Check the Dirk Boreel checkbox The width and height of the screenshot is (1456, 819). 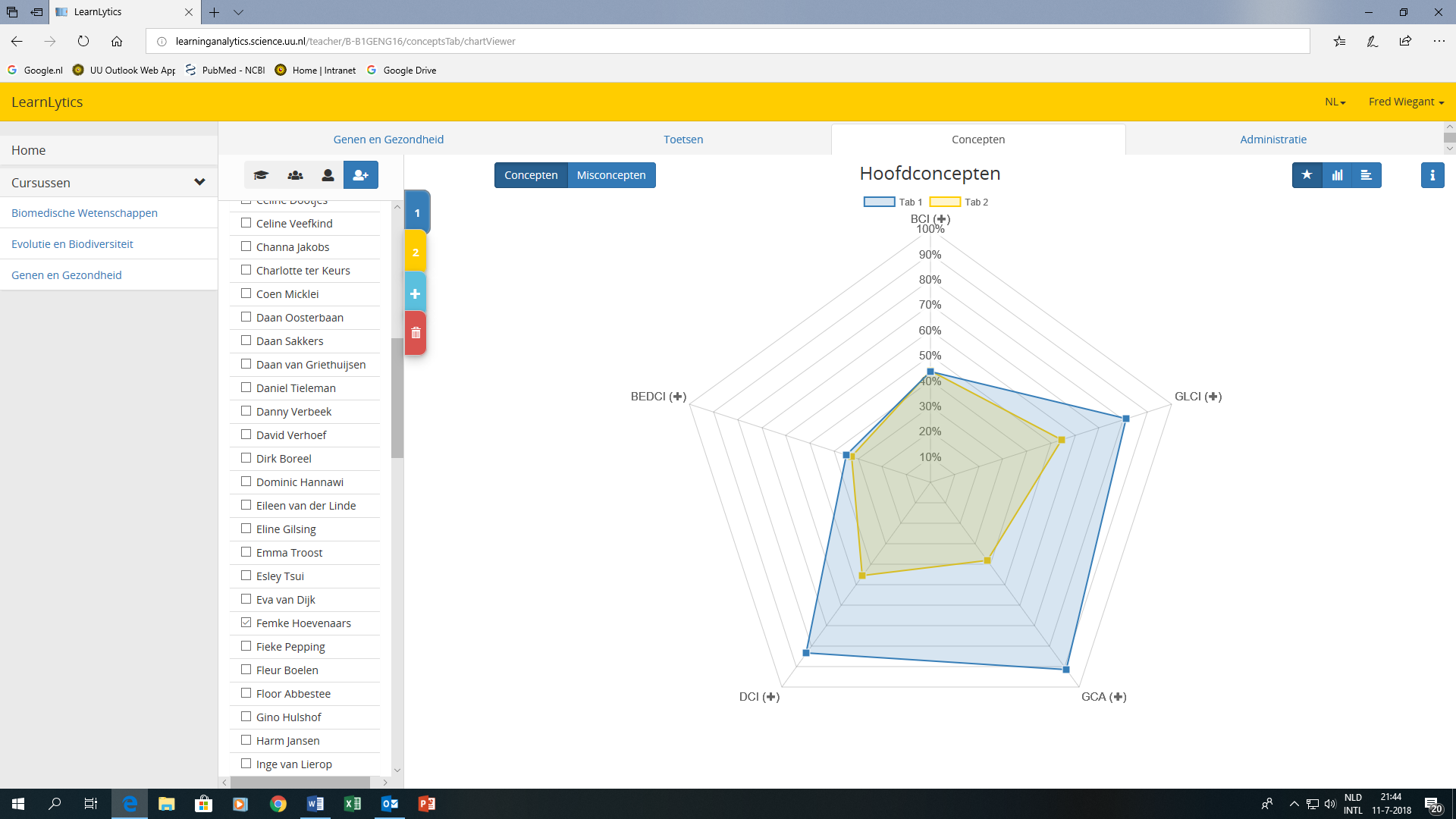[x=246, y=458]
